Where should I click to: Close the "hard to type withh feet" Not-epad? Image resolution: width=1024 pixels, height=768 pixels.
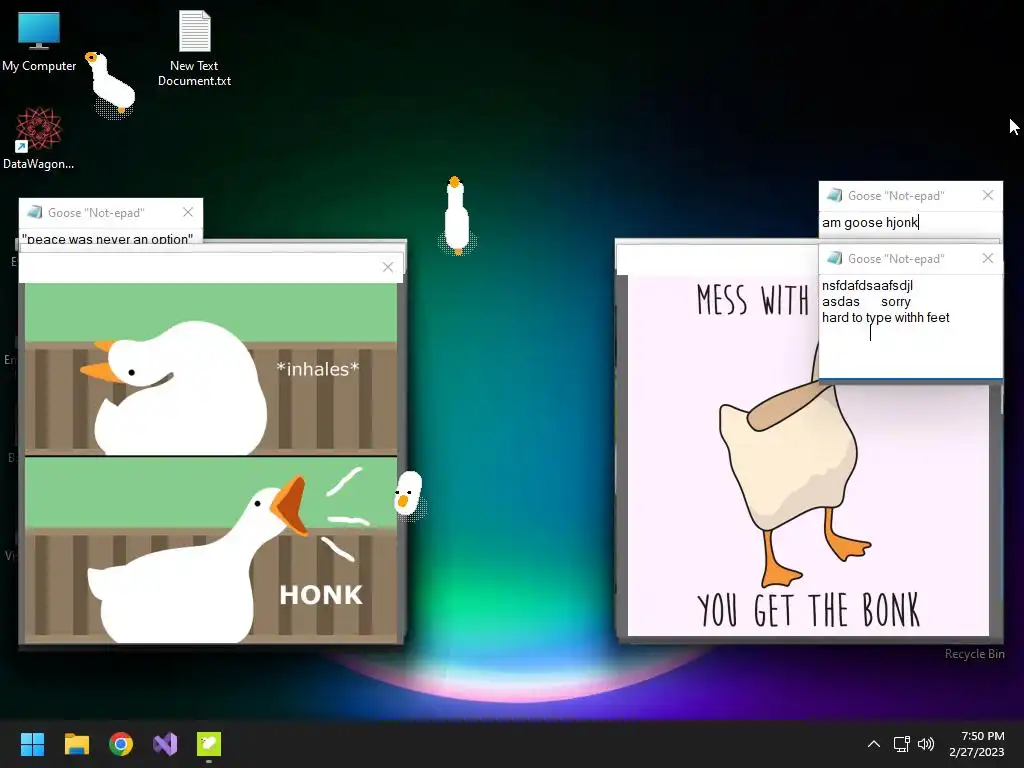click(988, 259)
